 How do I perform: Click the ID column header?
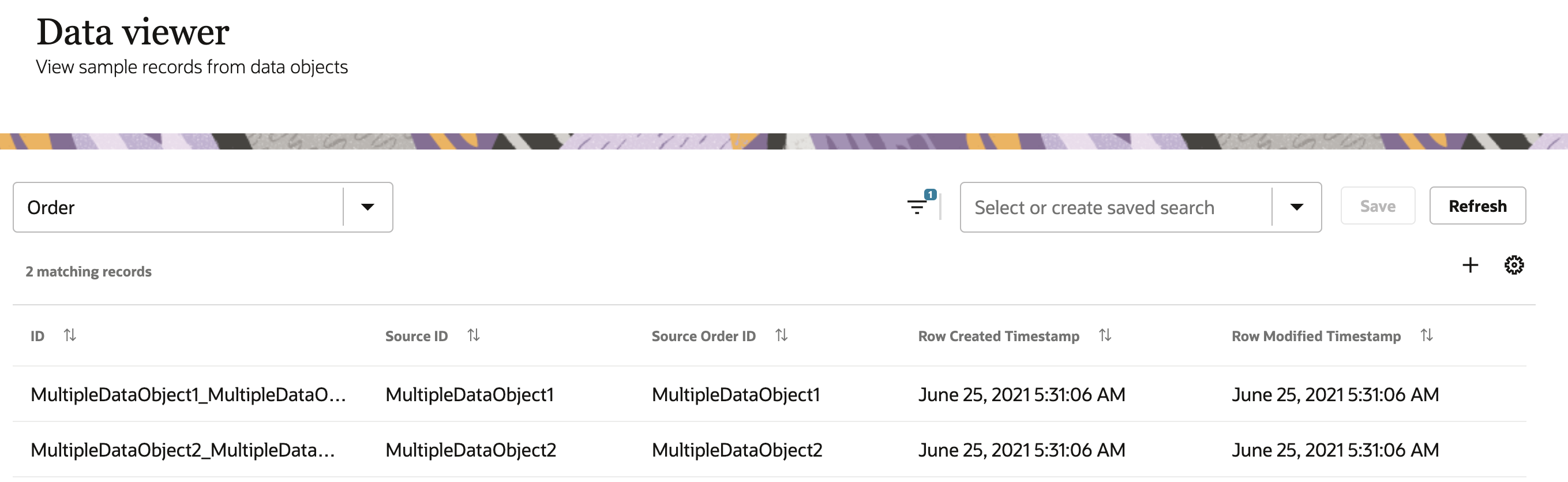pos(36,335)
